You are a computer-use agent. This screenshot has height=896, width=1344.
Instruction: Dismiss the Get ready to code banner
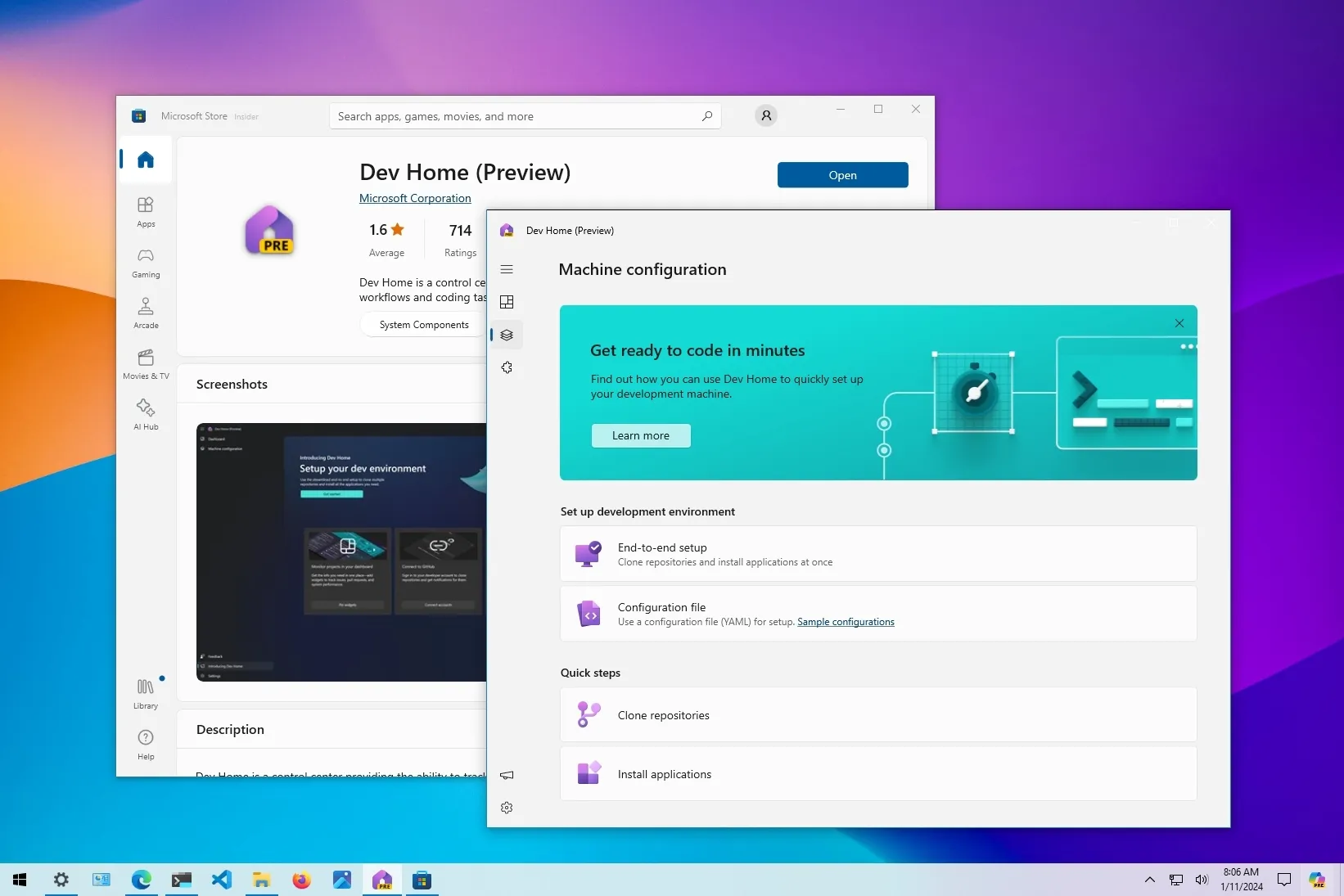click(1179, 323)
